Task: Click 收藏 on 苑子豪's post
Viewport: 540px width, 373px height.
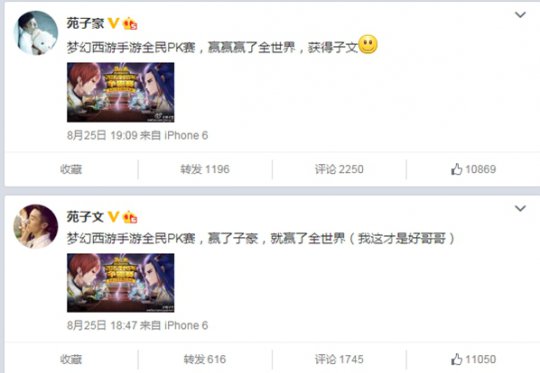Action: [71, 169]
